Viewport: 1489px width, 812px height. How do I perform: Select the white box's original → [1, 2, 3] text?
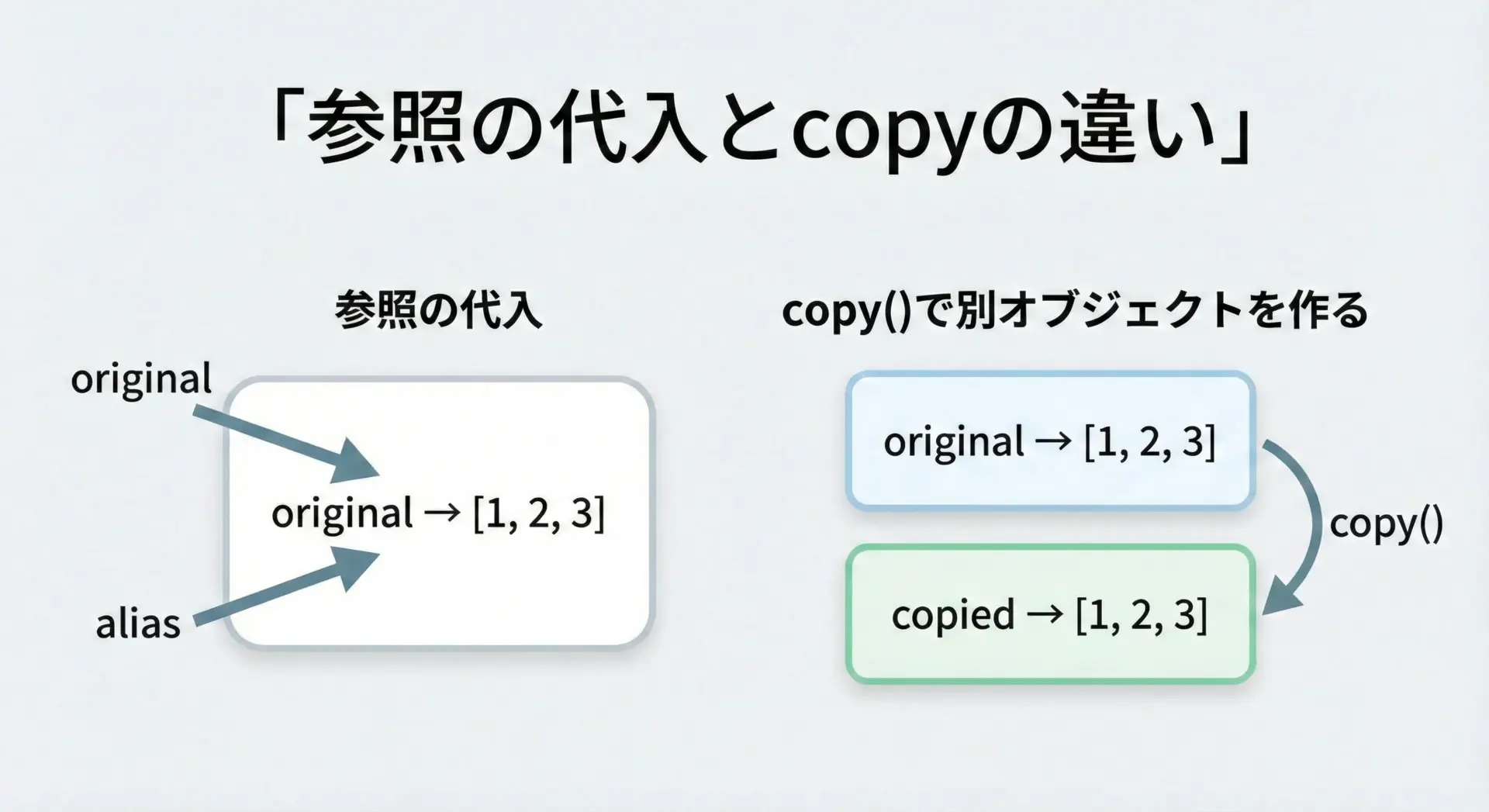[x=438, y=513]
